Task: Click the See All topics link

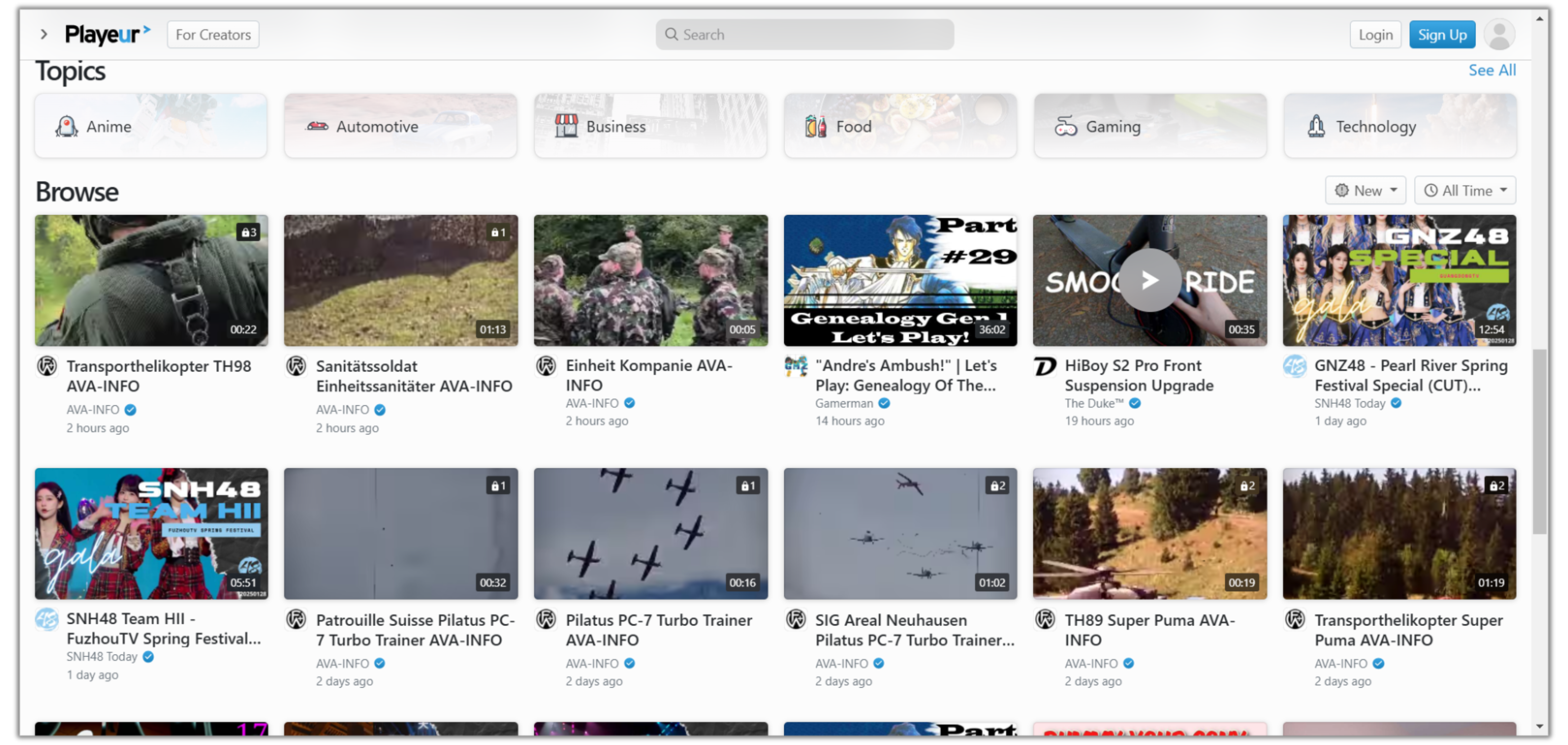Action: (1492, 71)
